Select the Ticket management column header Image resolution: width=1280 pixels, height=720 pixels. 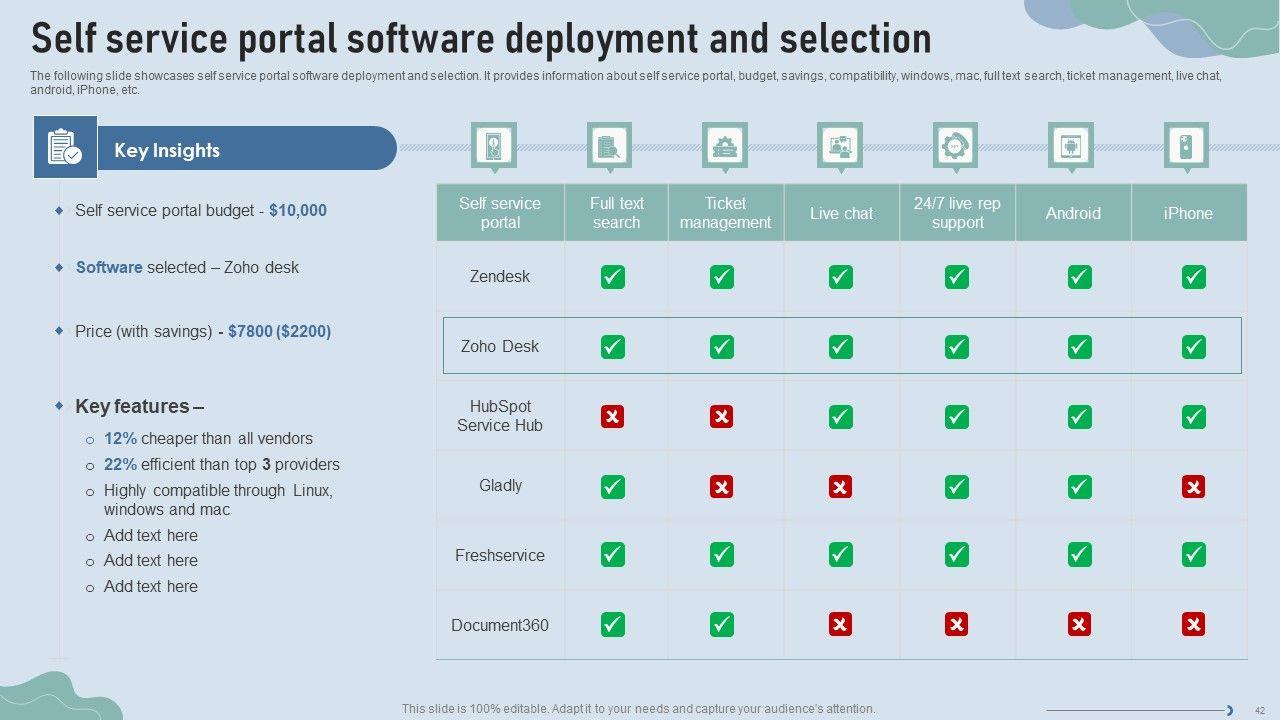(725, 213)
